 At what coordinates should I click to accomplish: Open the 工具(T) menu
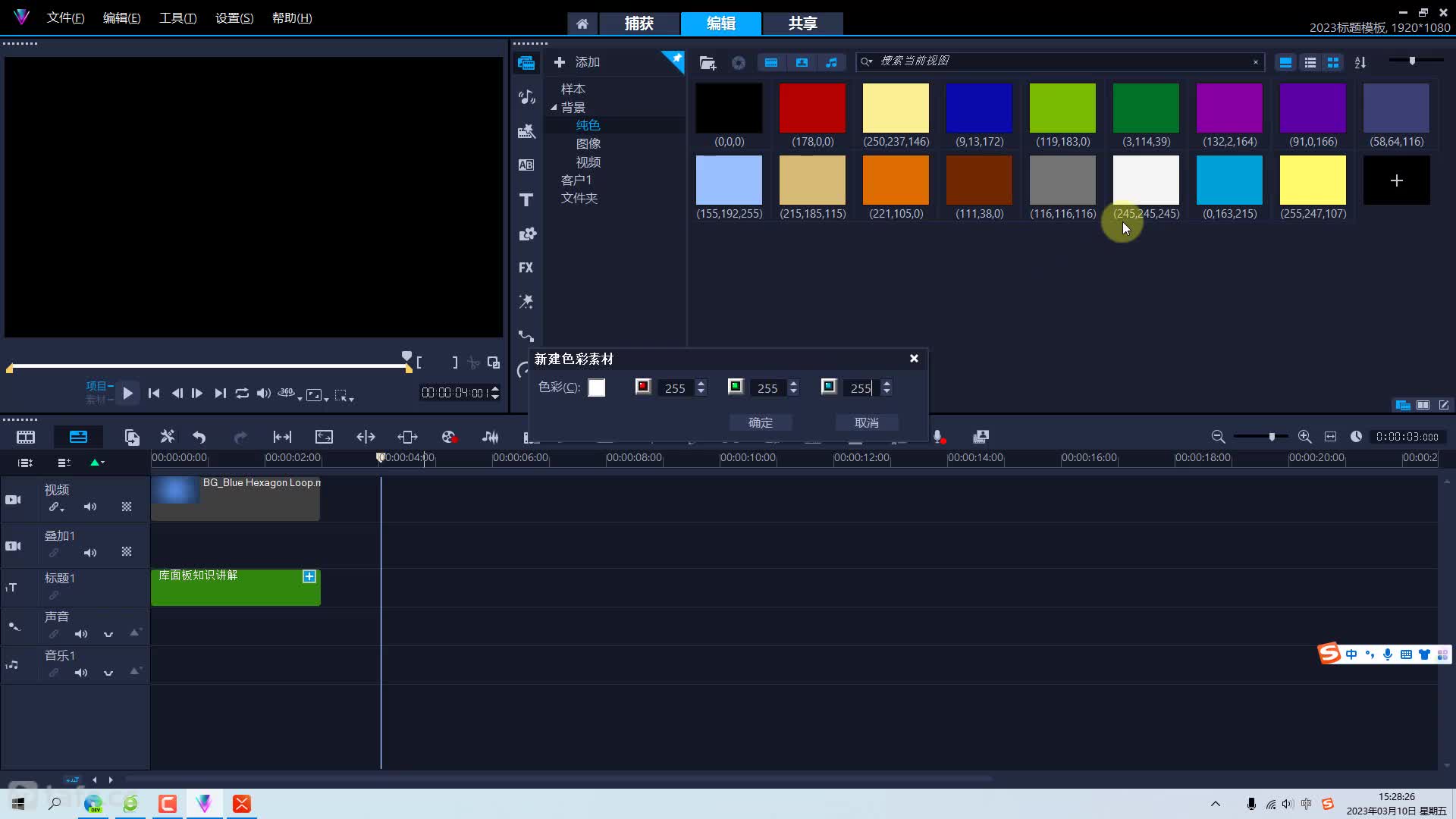177,18
